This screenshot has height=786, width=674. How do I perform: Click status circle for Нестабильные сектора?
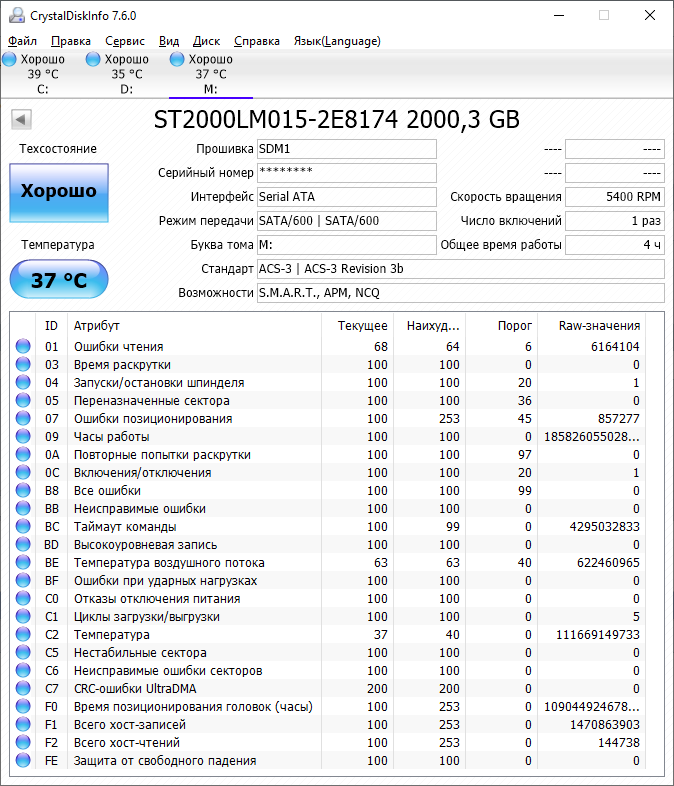[x=23, y=653]
